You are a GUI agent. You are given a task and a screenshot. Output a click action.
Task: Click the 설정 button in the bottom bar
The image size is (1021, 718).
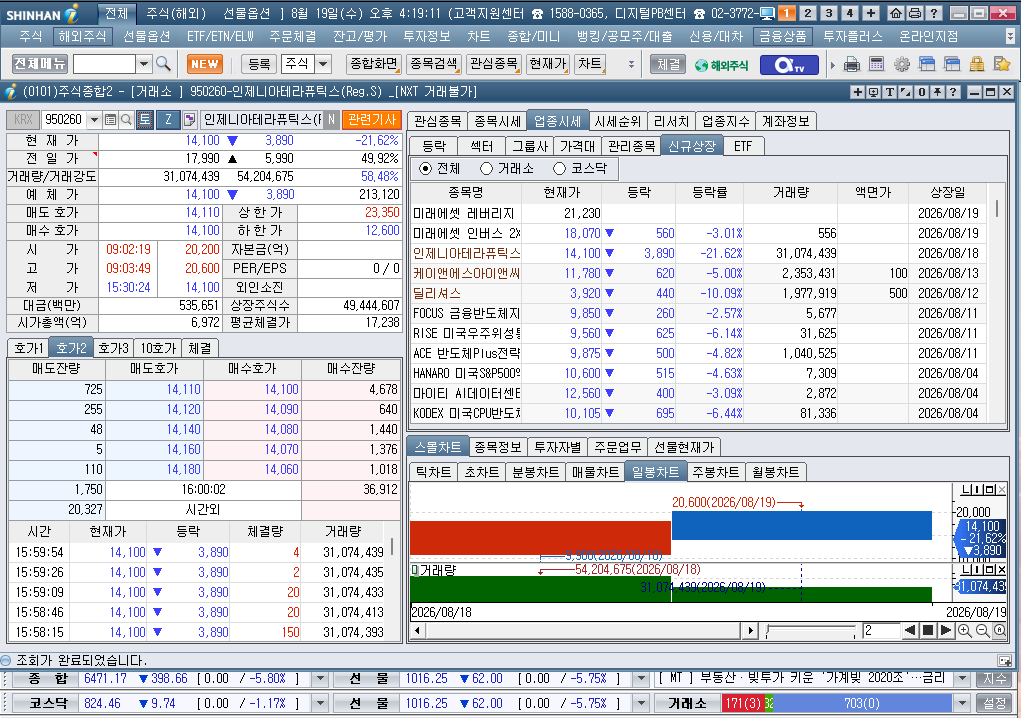994,704
